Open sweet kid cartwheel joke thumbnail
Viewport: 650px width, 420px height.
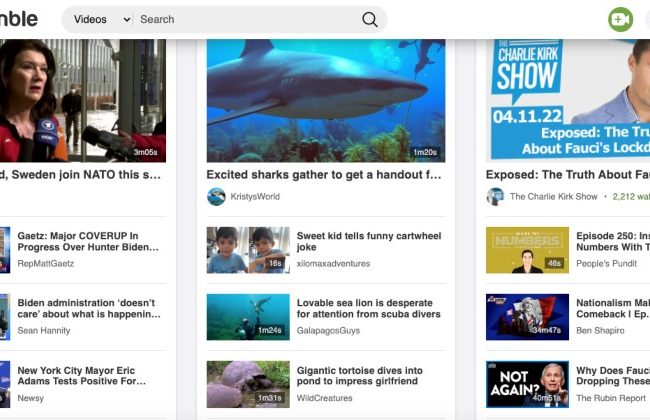click(x=248, y=250)
